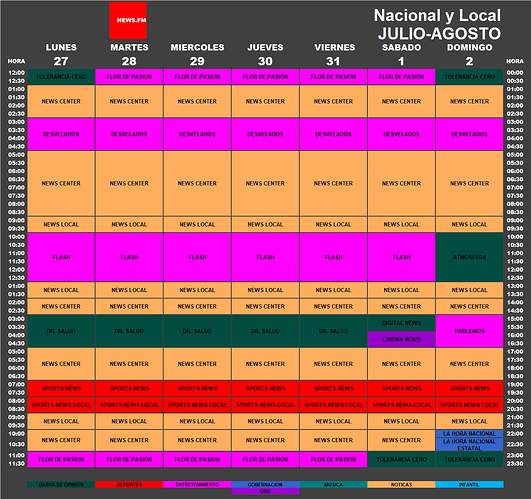Screen dimensions: 531x499
Task: Select the 'Nacional y Local' title
Action: pos(437,16)
